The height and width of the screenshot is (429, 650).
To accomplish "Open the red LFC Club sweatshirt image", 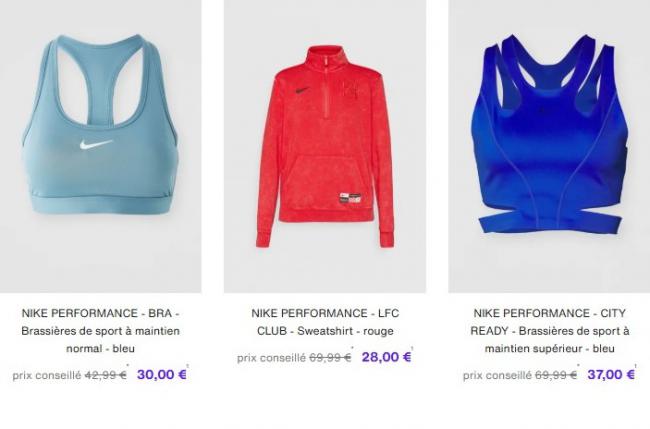I will tap(325, 146).
